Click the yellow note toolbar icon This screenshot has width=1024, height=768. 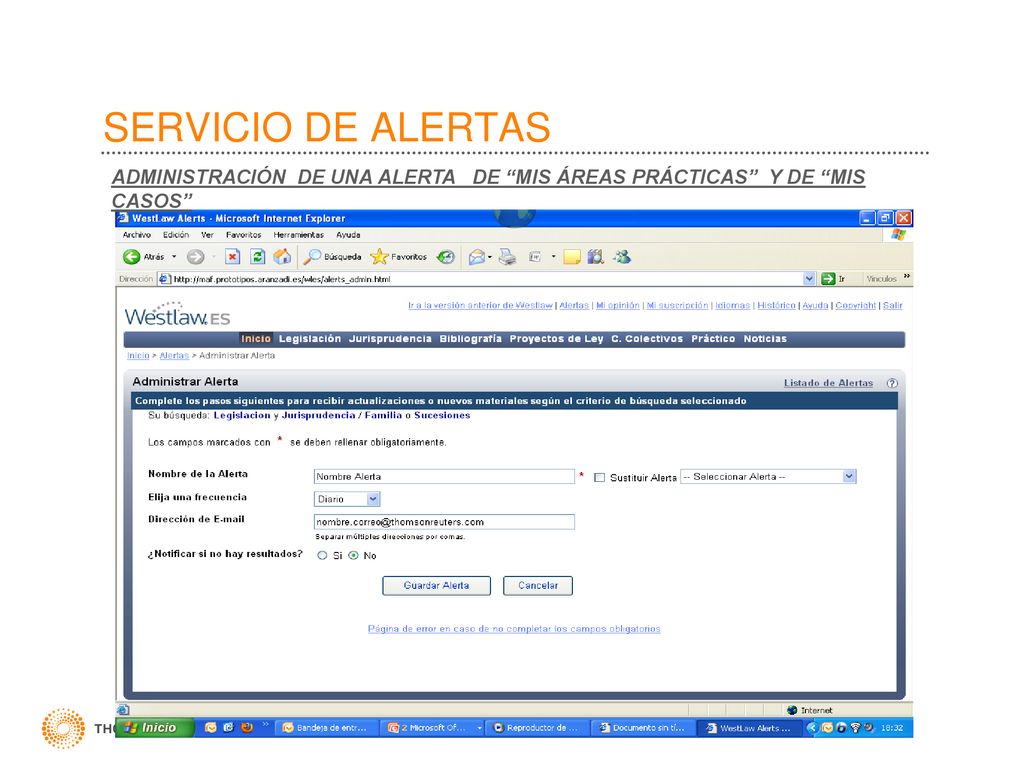pyautogui.click(x=571, y=257)
